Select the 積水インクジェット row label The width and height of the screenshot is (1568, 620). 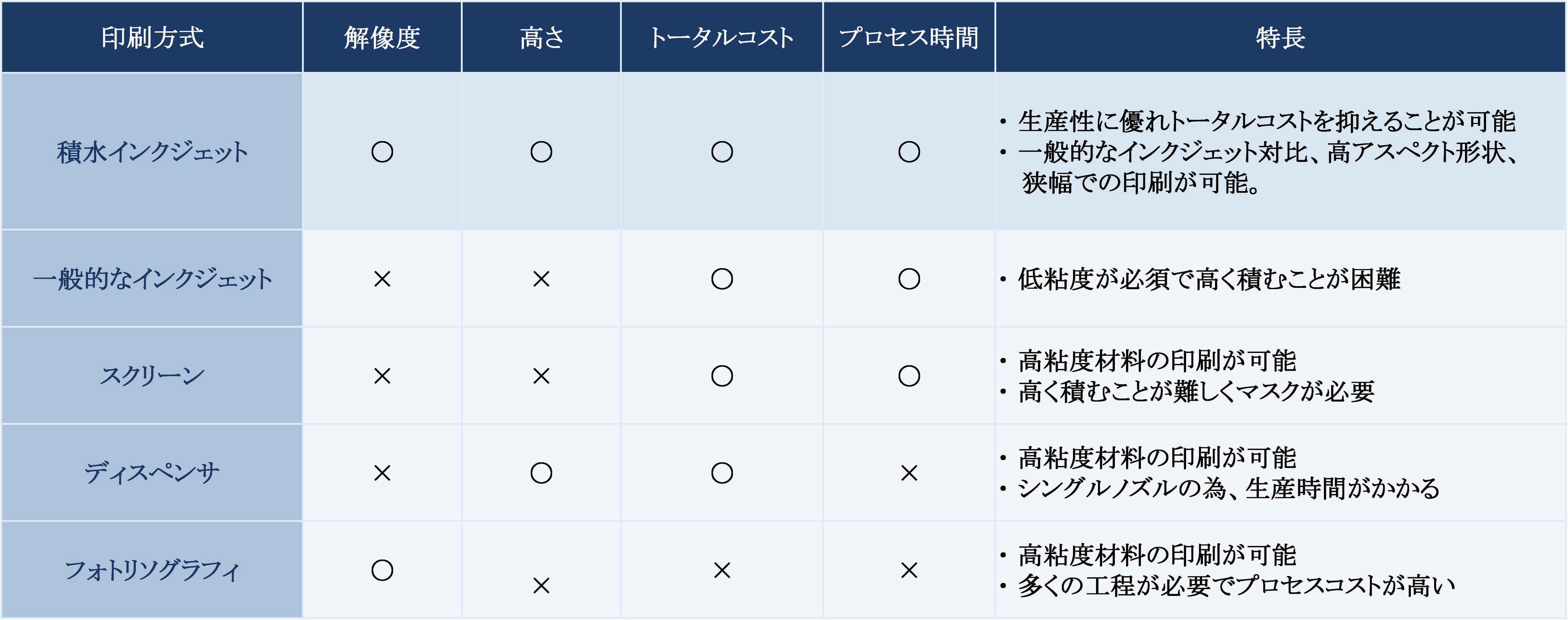(152, 152)
